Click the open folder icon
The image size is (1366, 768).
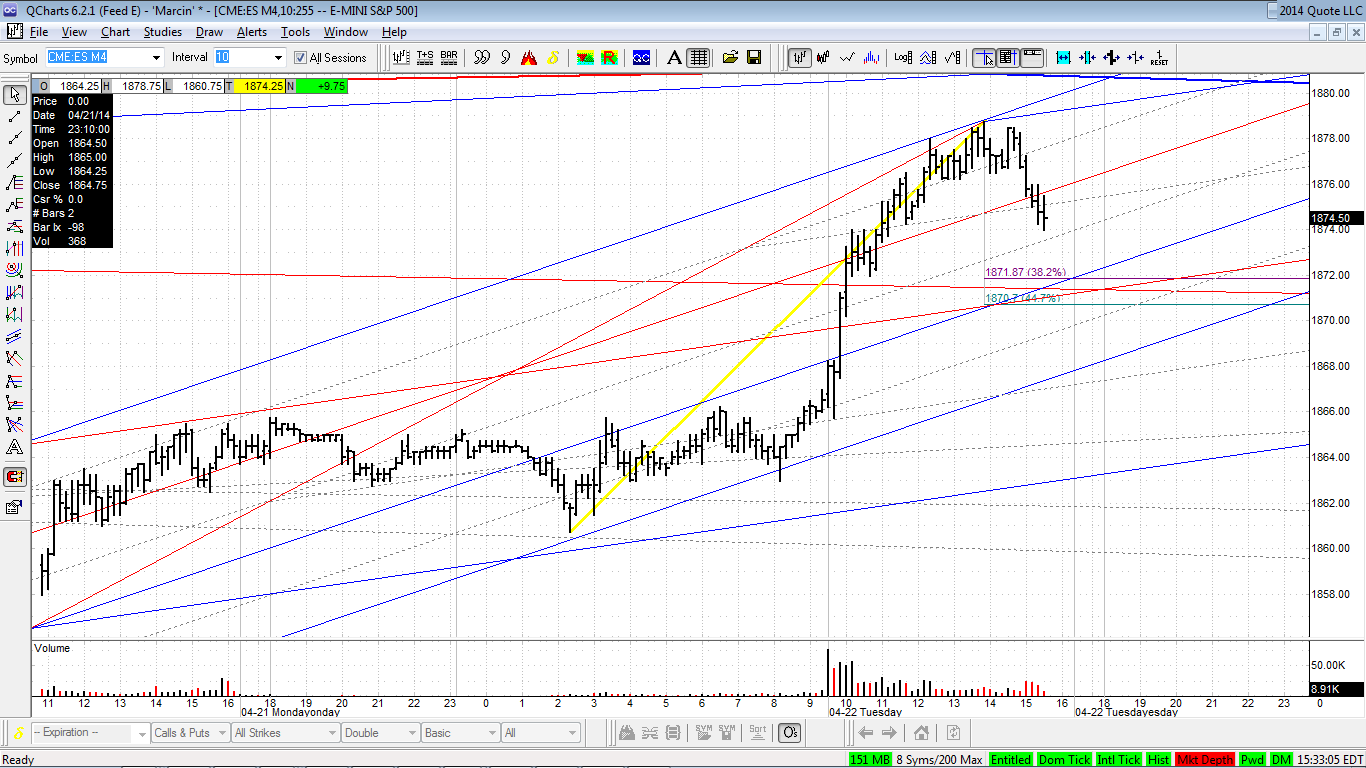pos(730,57)
